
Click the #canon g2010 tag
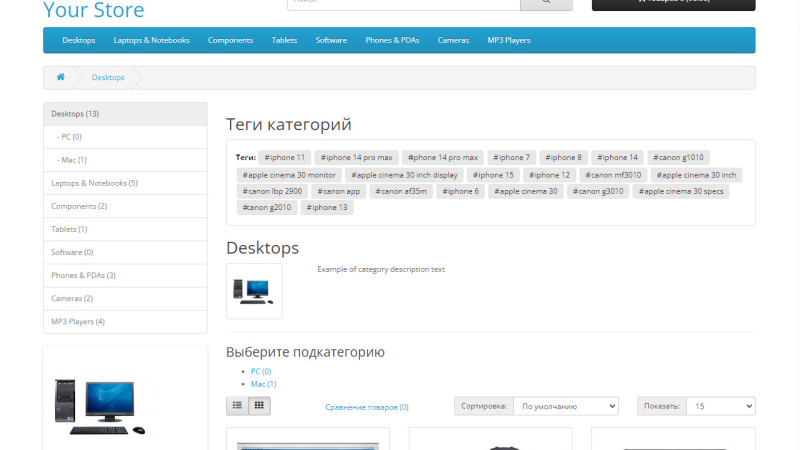(267, 207)
